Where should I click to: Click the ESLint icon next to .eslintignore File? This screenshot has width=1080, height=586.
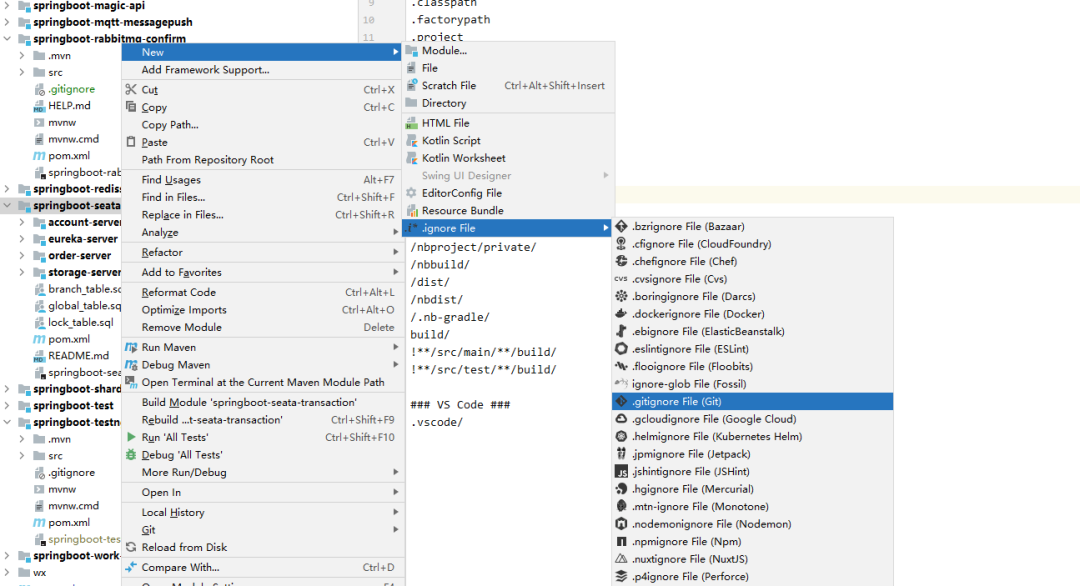coord(621,349)
